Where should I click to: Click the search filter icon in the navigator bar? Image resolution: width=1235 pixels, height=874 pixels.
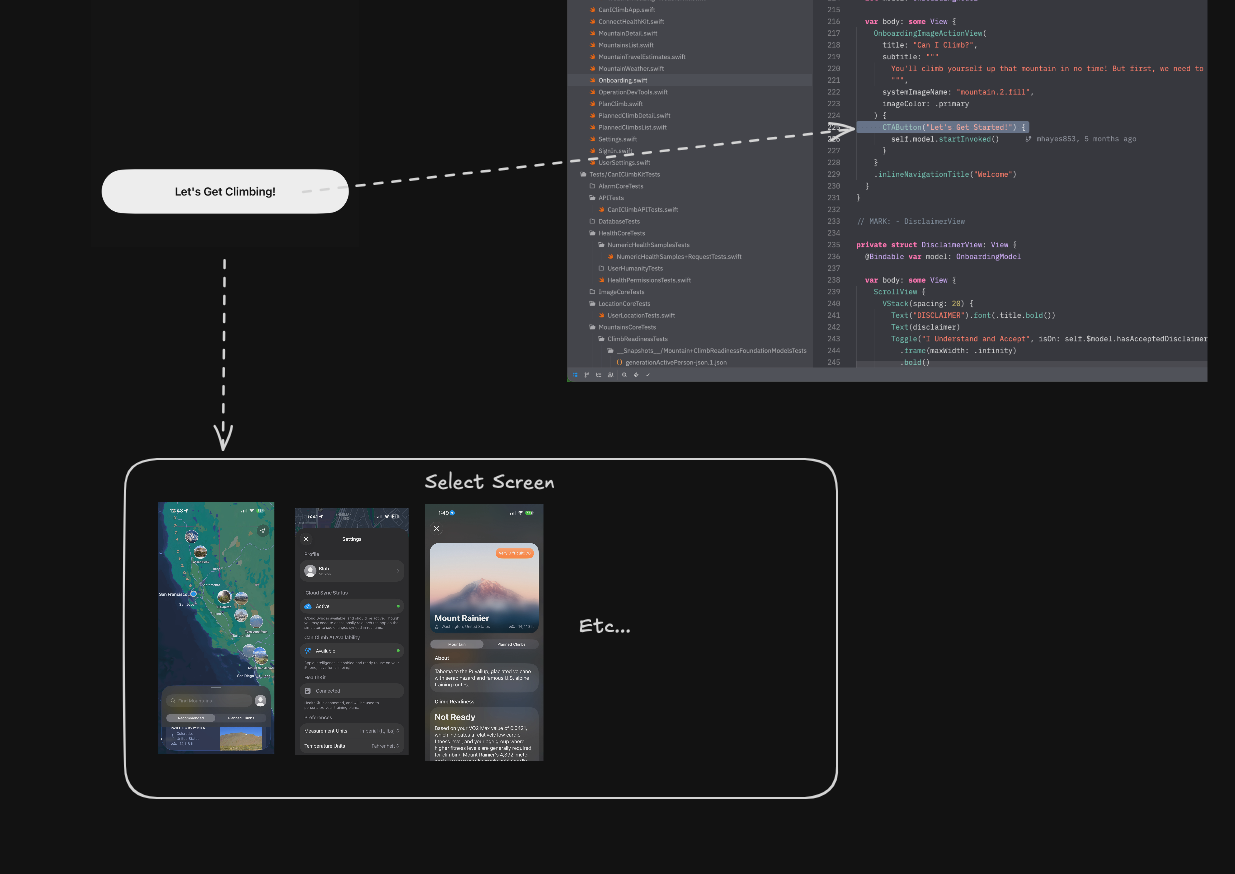click(x=625, y=374)
